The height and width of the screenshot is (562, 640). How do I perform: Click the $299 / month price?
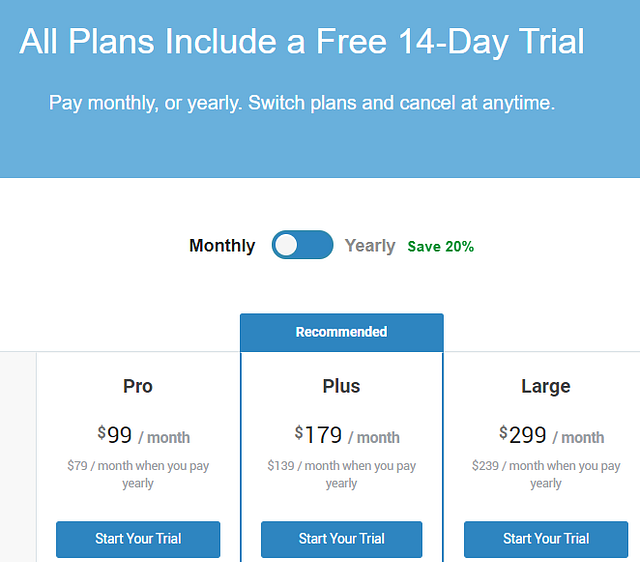pos(551,436)
